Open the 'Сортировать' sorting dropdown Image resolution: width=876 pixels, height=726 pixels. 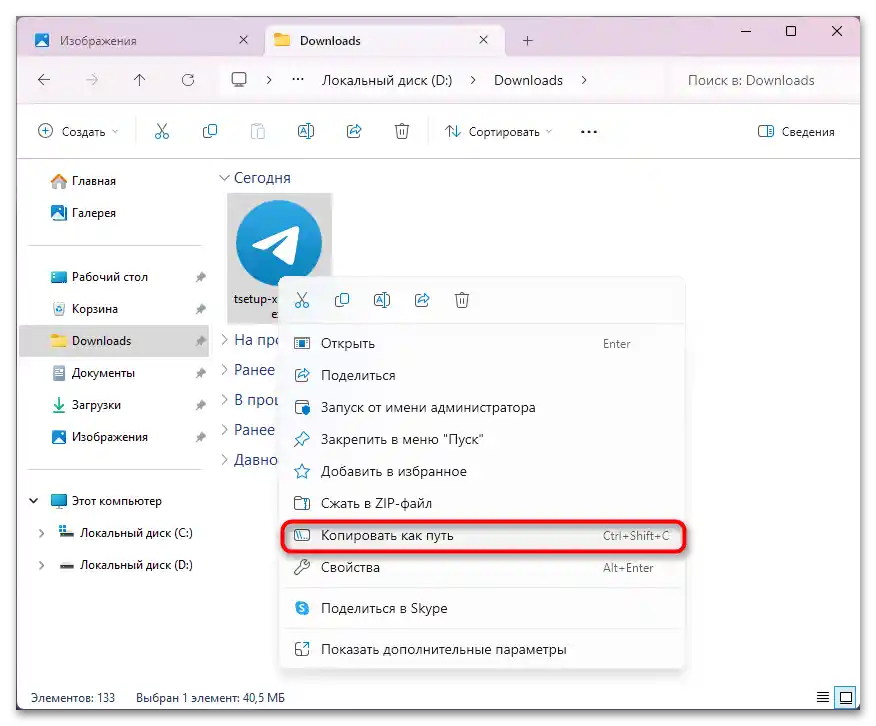click(498, 131)
